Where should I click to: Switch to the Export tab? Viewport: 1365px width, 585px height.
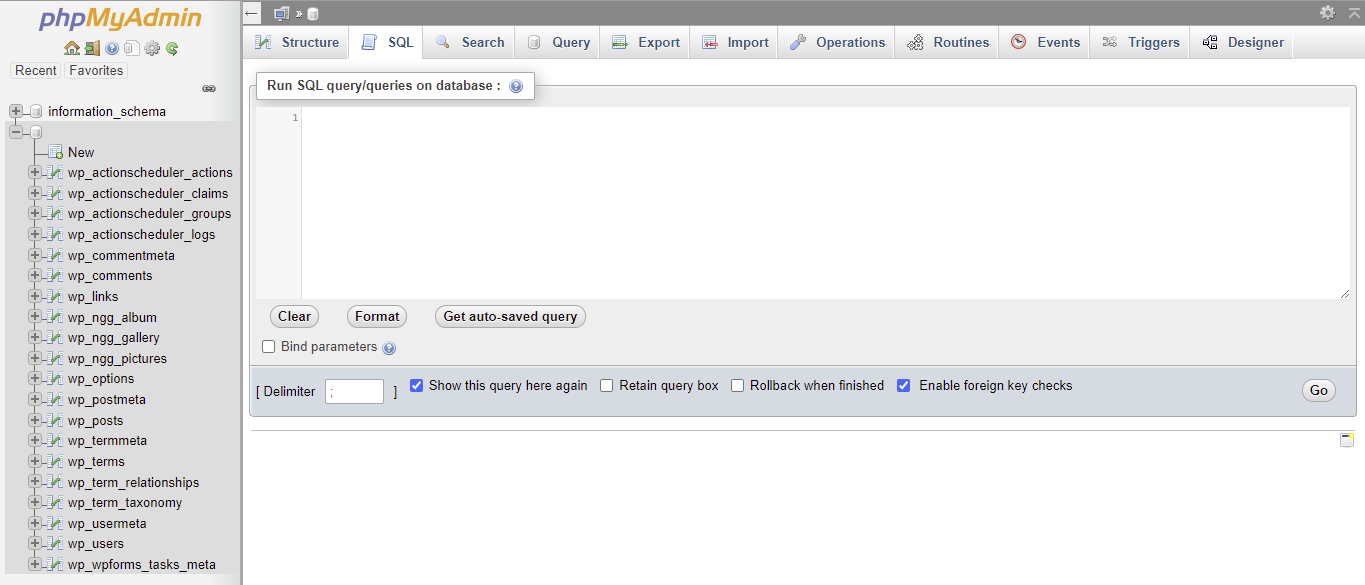pos(646,42)
